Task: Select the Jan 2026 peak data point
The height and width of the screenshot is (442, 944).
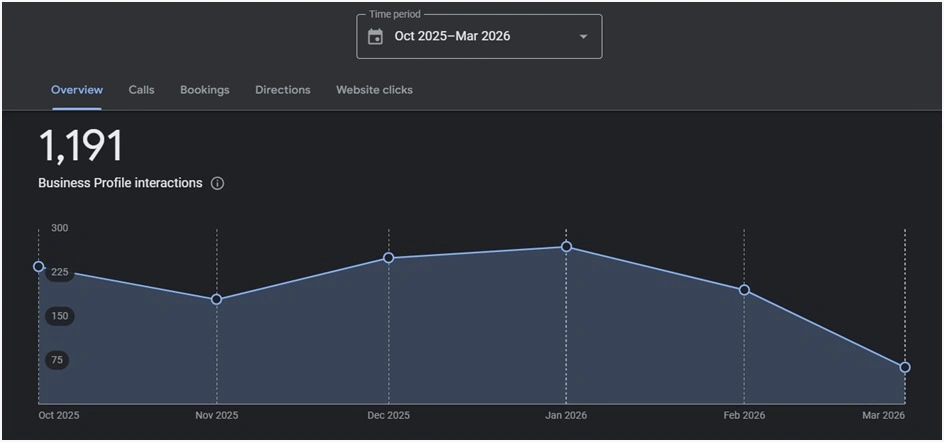Action: (567, 246)
